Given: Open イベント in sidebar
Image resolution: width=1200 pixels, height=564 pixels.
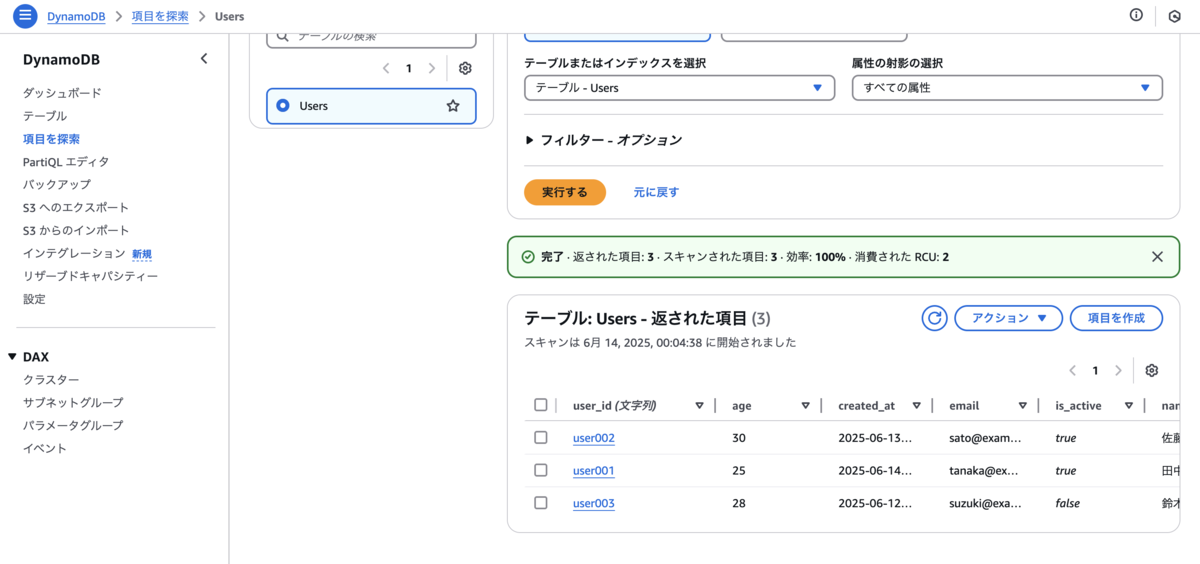Looking at the screenshot, I should 45,449.
